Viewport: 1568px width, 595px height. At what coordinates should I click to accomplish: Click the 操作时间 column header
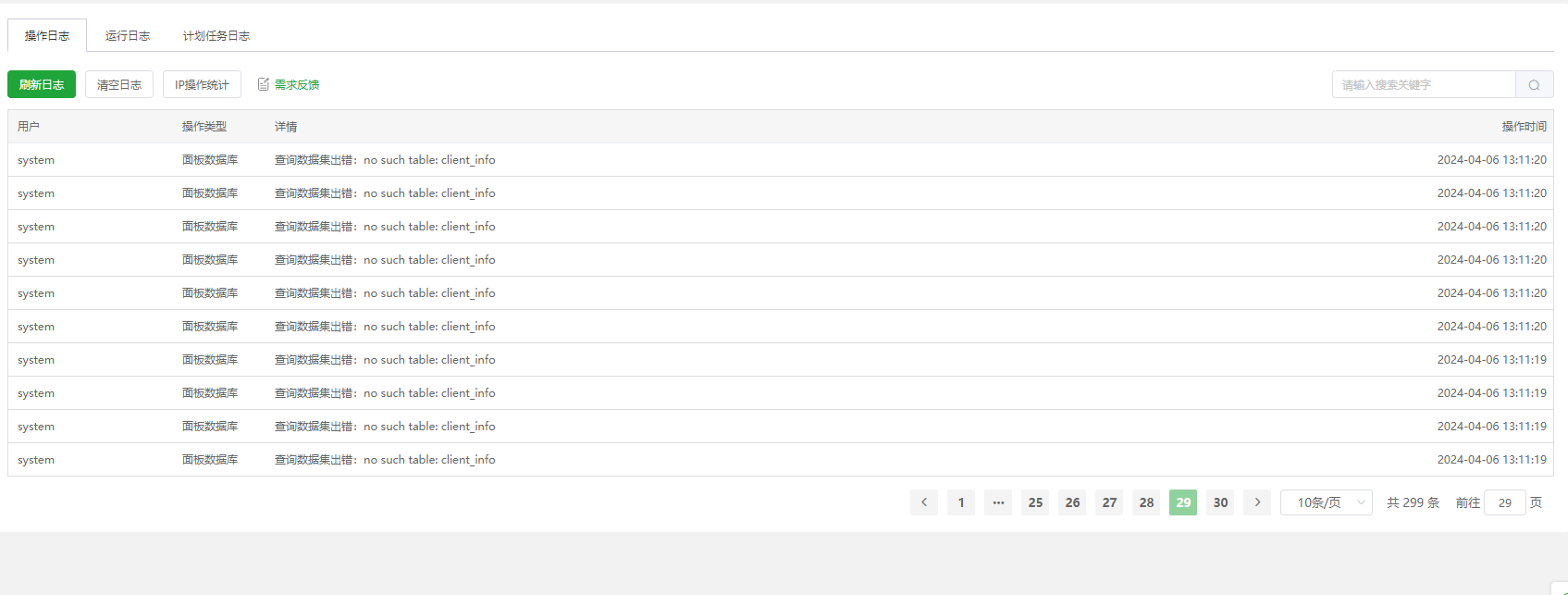tap(1524, 127)
